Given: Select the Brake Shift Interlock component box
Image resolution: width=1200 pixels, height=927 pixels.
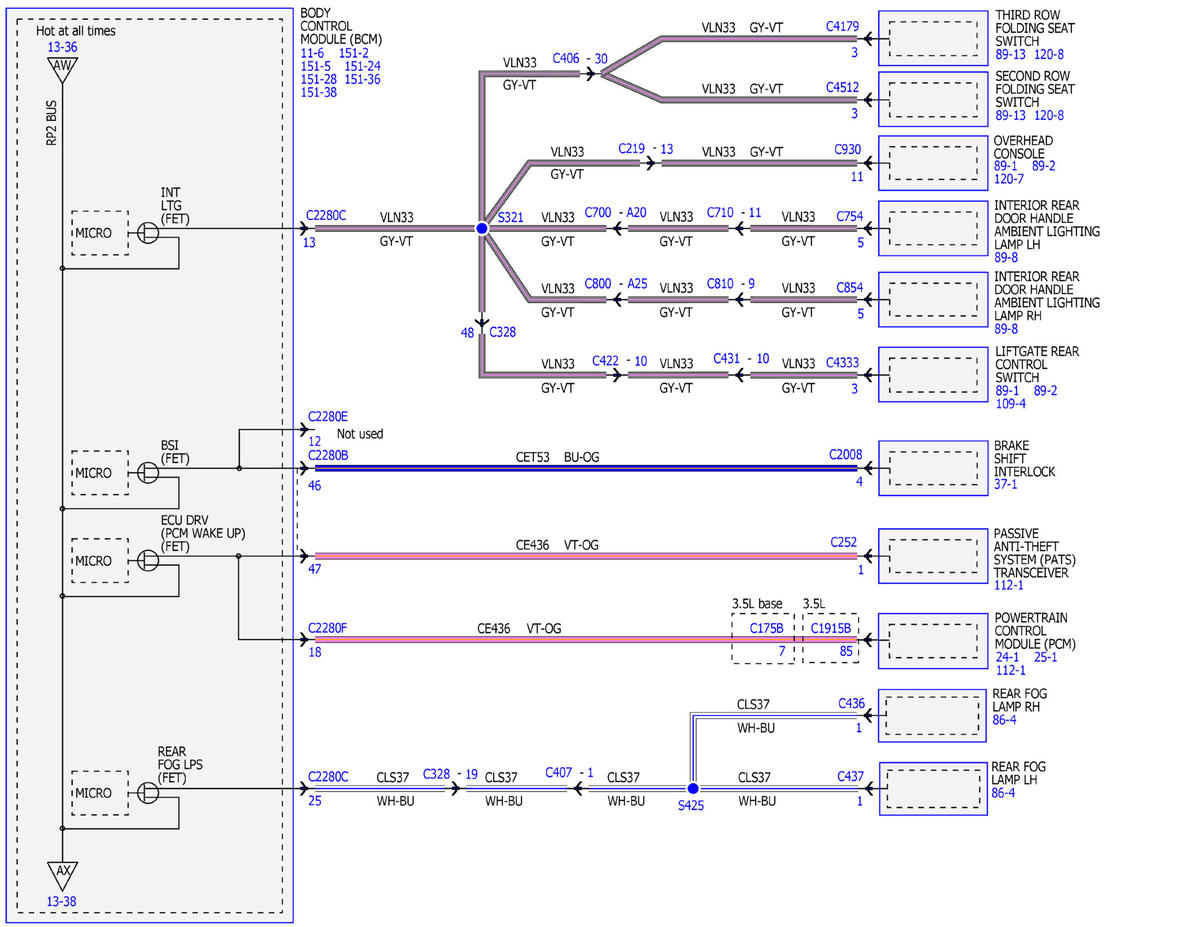Looking at the screenshot, I should pos(933,468).
